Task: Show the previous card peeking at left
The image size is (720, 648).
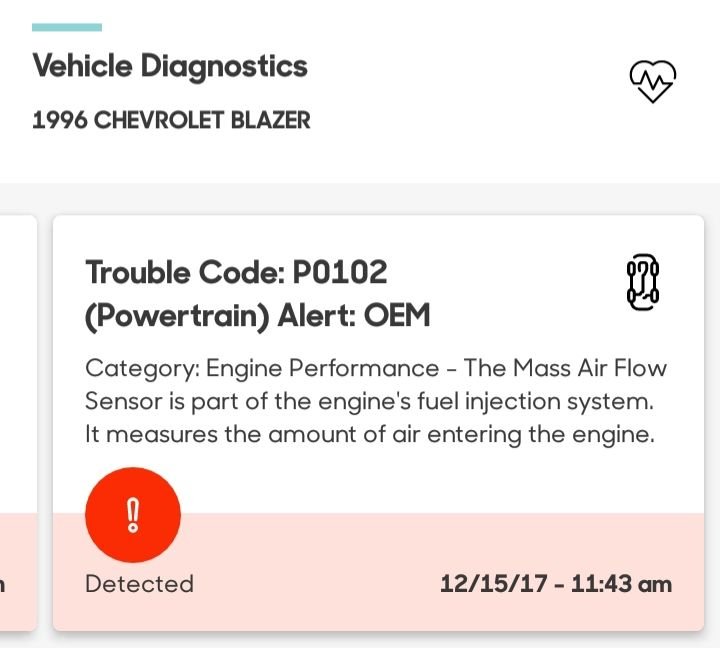Action: [18, 420]
